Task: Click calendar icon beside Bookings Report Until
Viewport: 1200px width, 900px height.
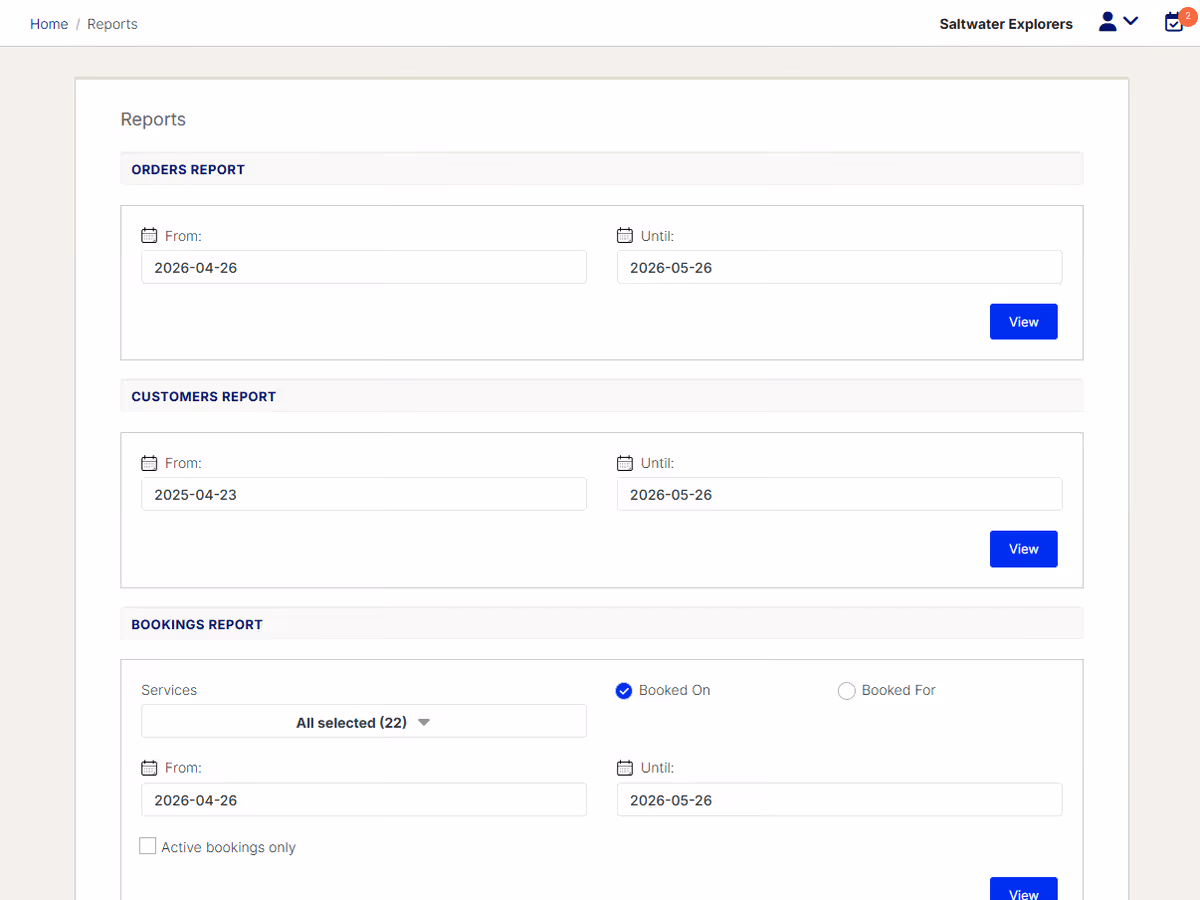Action: pyautogui.click(x=625, y=768)
